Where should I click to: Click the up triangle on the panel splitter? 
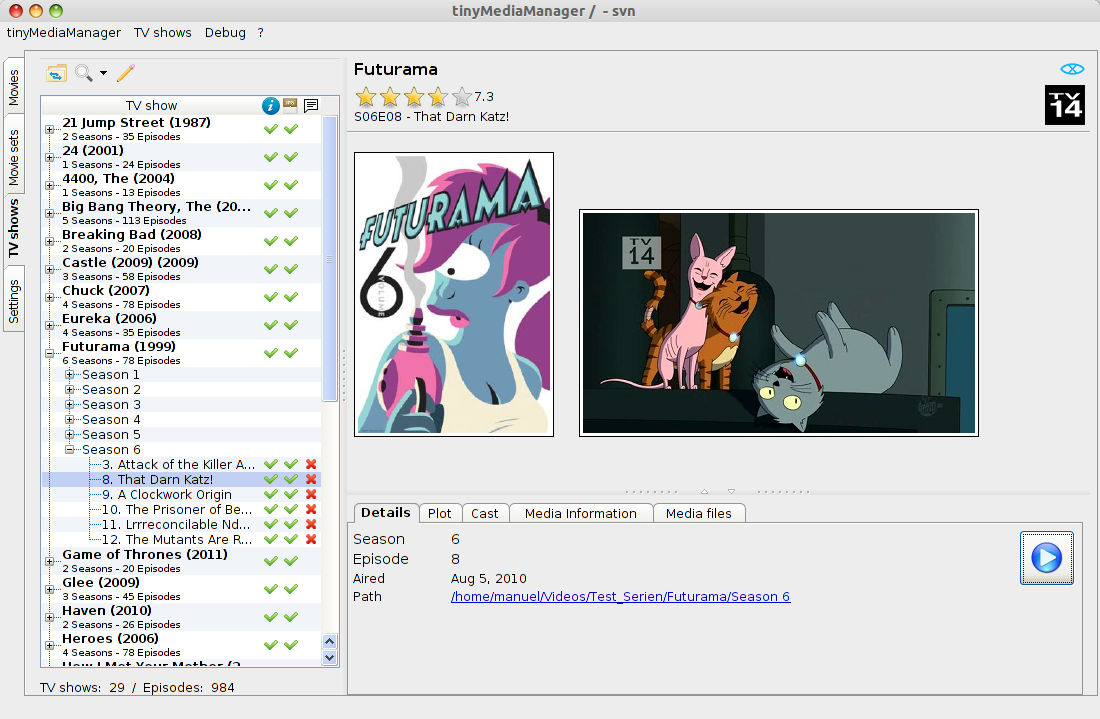(704, 492)
